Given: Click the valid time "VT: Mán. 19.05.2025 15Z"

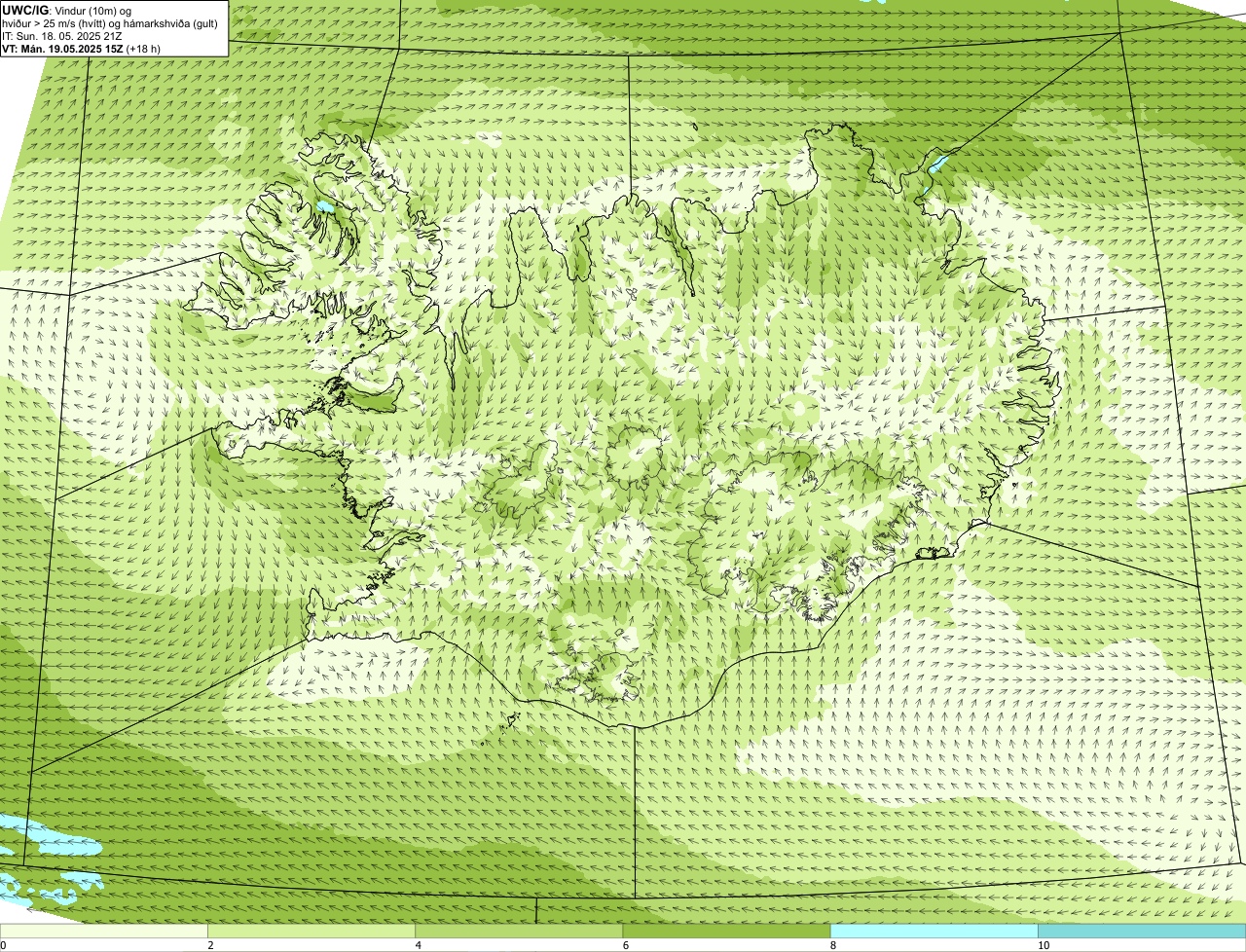Looking at the screenshot, I should tap(62, 48).
